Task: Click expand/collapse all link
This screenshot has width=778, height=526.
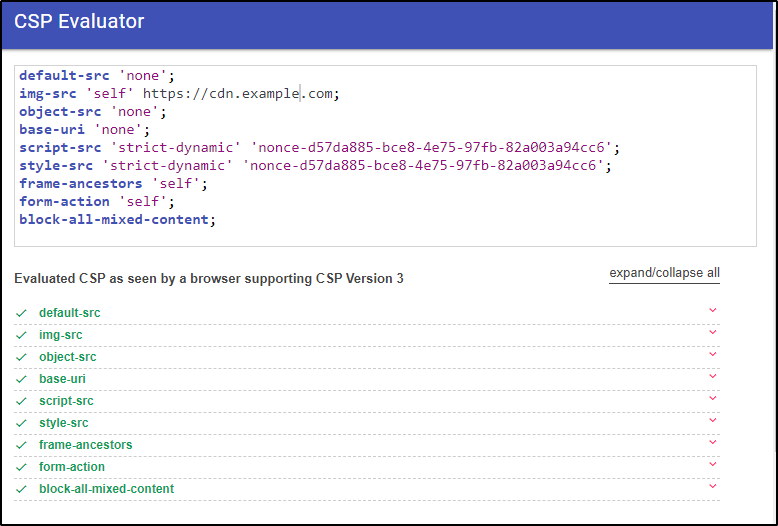Action: 664,273
